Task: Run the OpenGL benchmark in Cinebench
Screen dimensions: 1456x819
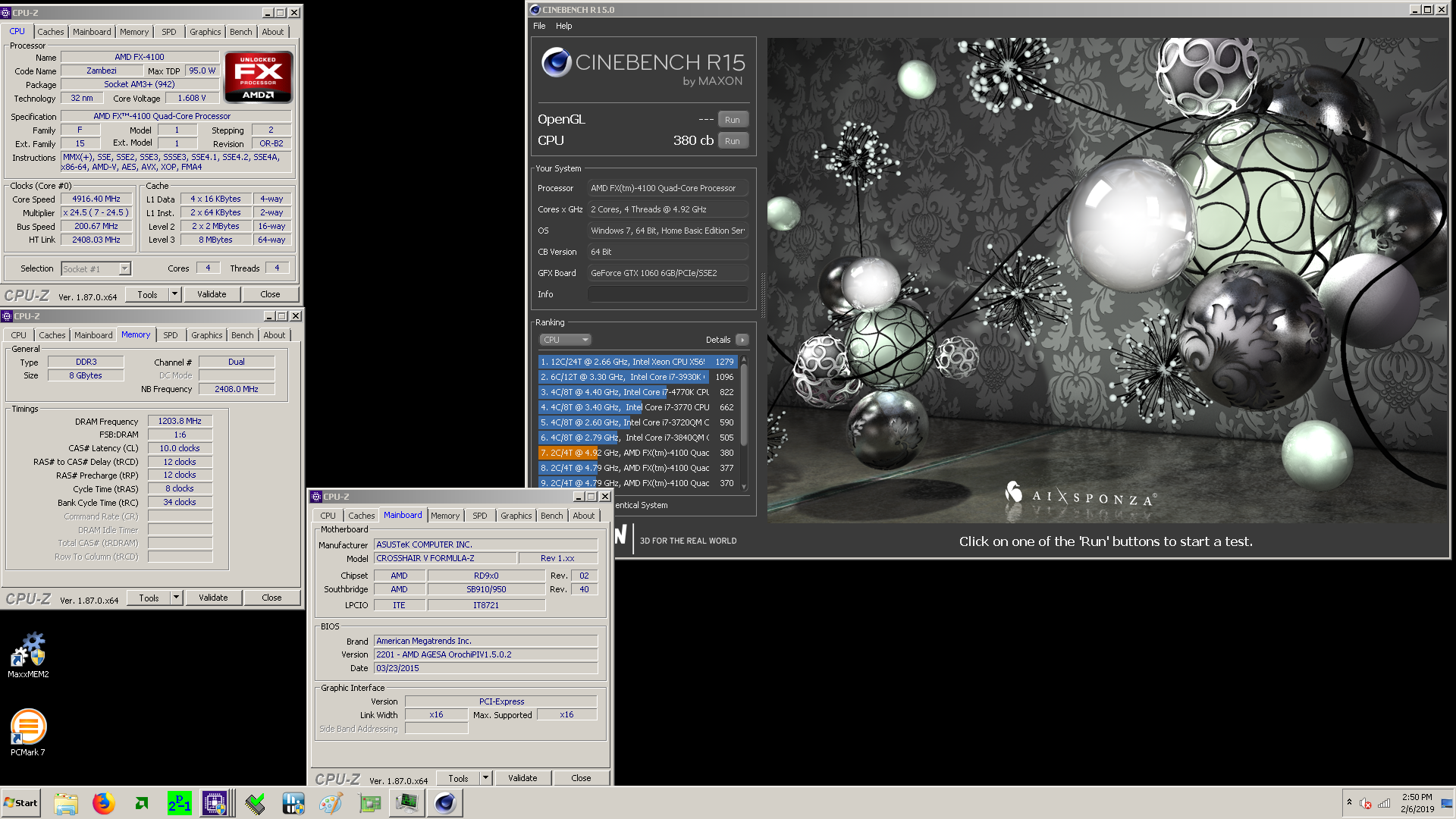Action: point(733,120)
